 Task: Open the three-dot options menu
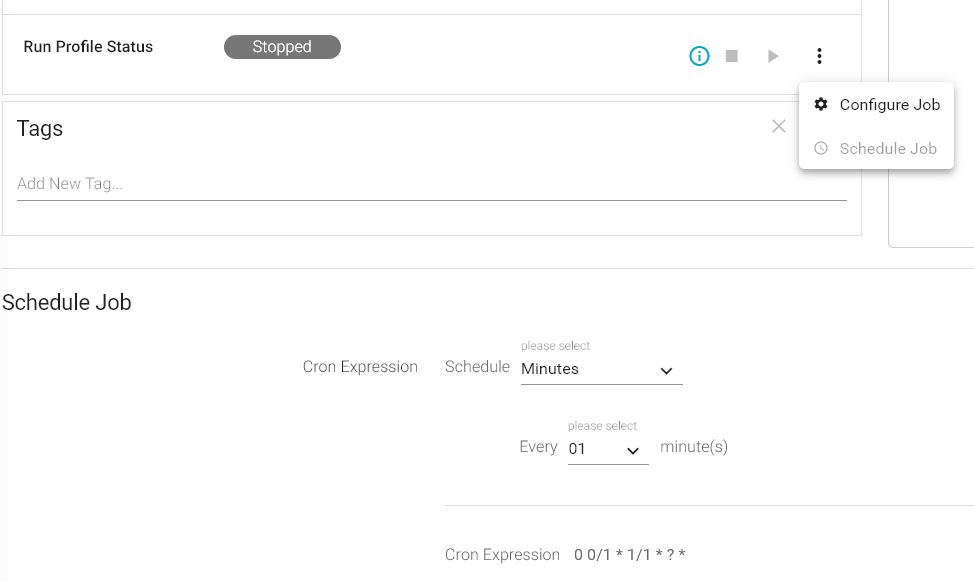pyautogui.click(x=819, y=56)
